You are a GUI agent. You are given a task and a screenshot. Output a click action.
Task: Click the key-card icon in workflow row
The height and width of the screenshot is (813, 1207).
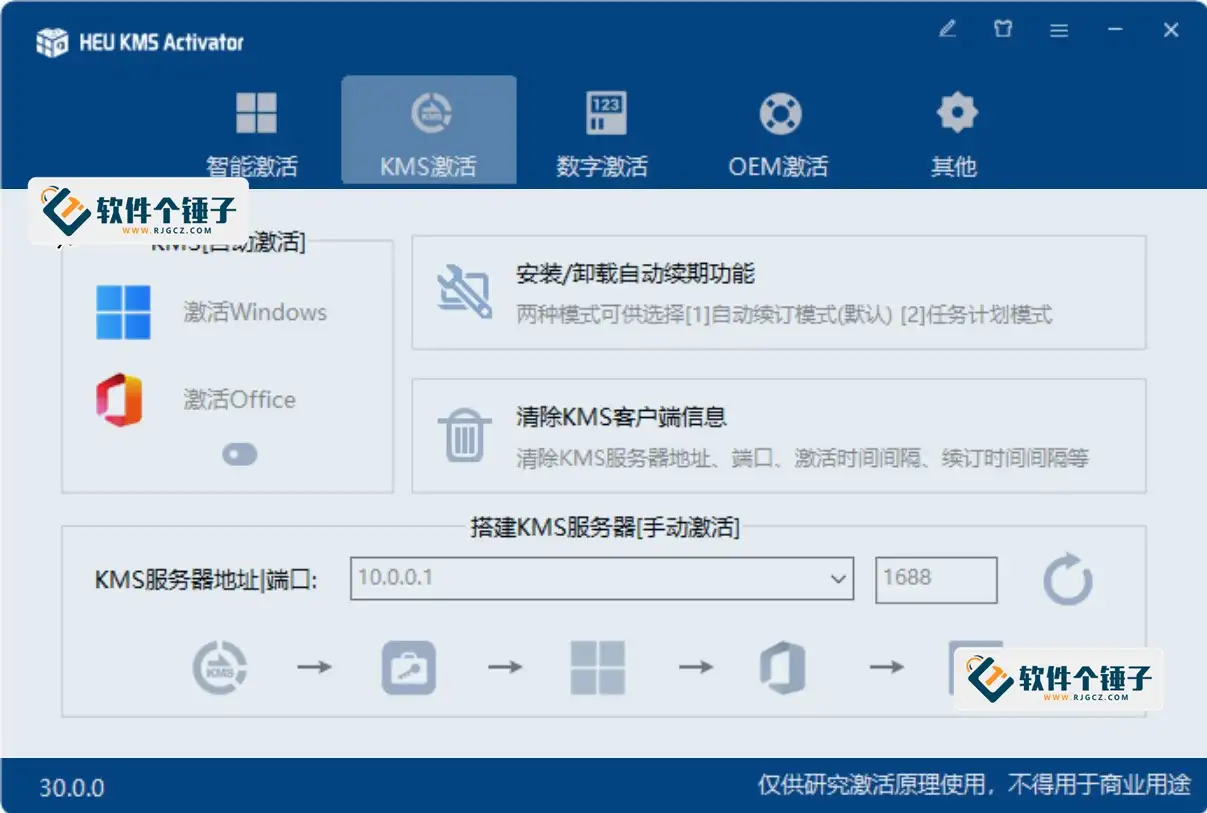click(409, 667)
